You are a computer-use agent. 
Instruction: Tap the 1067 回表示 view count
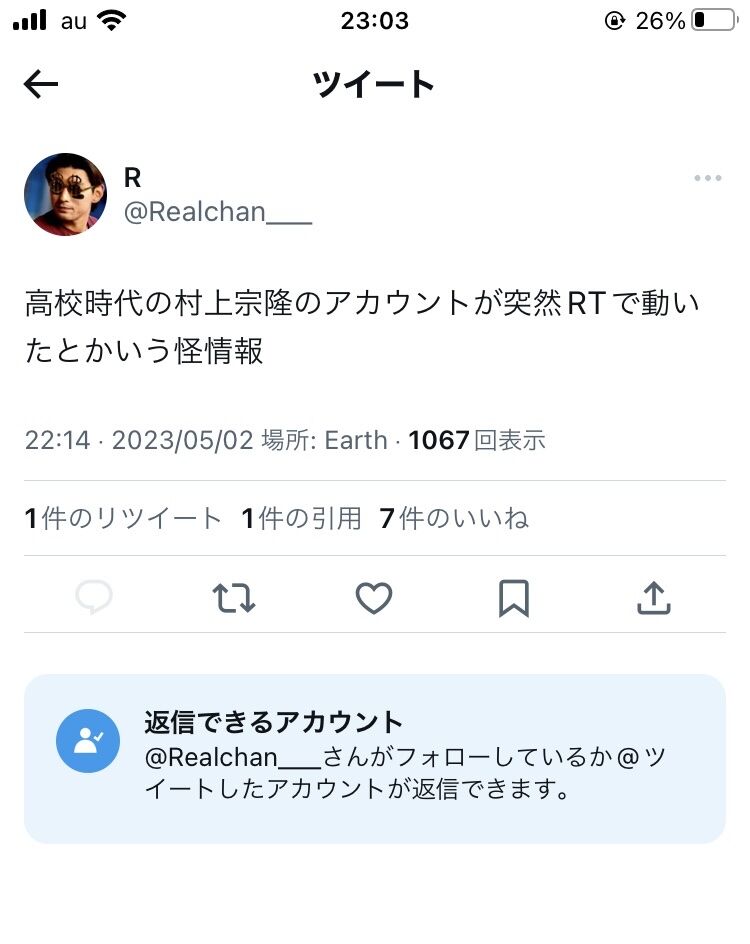pos(477,440)
